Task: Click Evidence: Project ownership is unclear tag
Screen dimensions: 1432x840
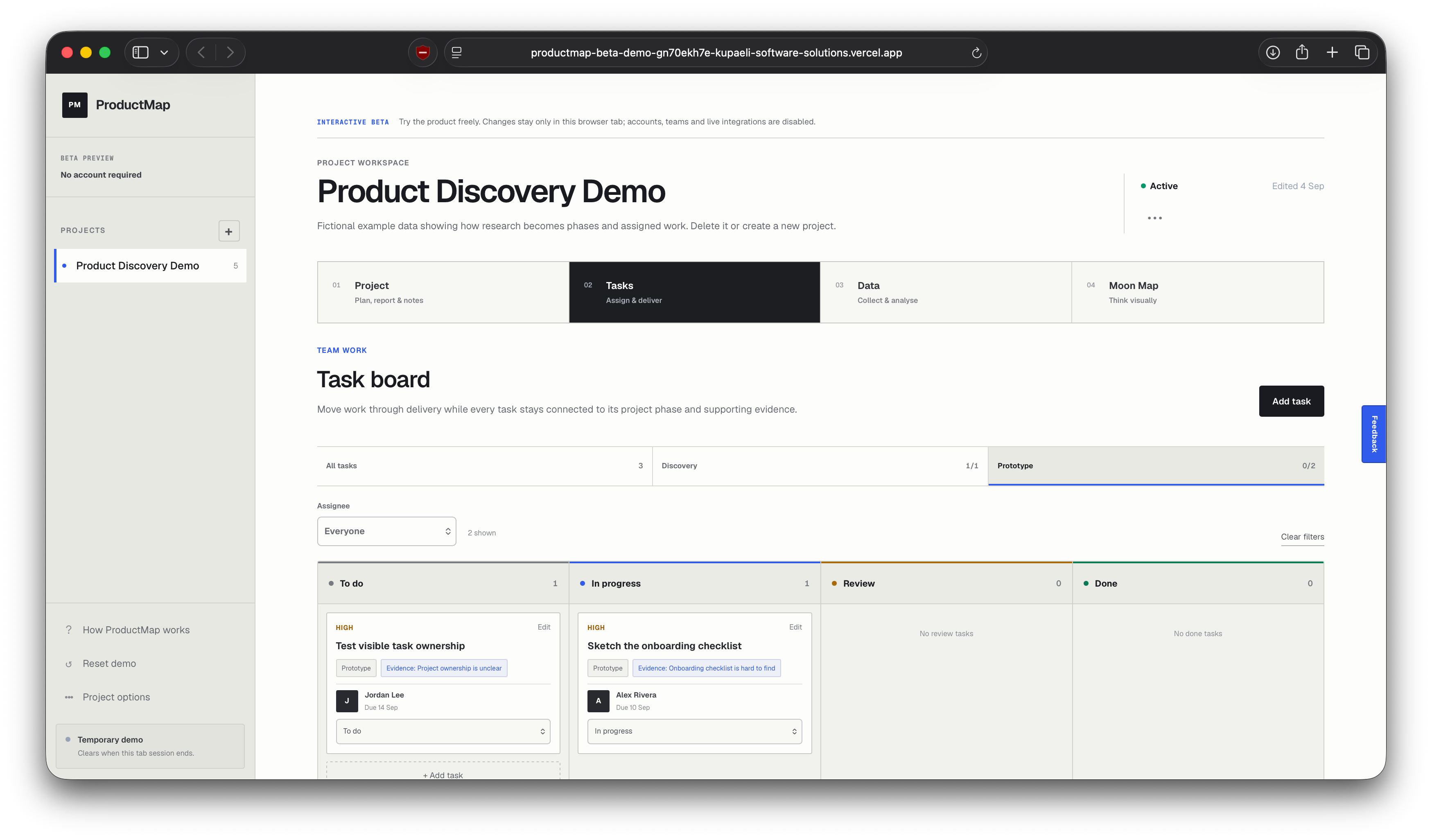Action: (444, 668)
